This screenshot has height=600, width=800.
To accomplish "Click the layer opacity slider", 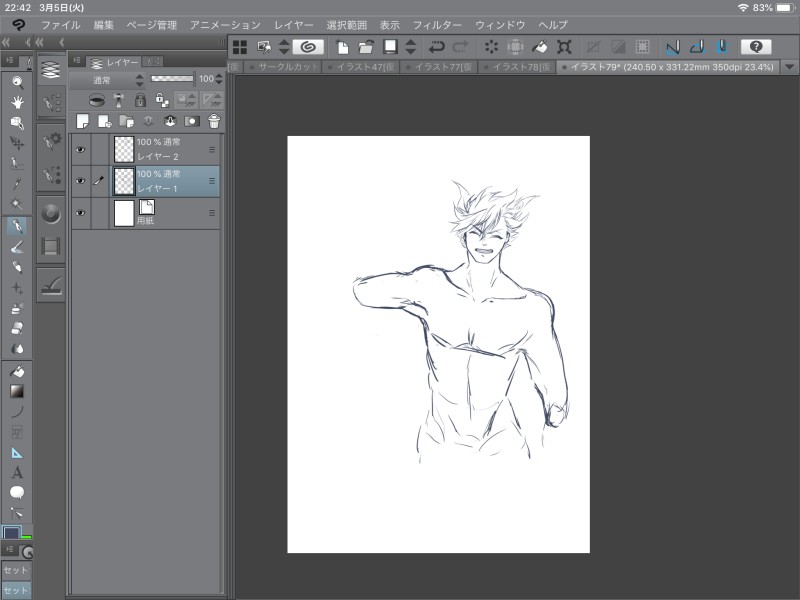I will (172, 79).
